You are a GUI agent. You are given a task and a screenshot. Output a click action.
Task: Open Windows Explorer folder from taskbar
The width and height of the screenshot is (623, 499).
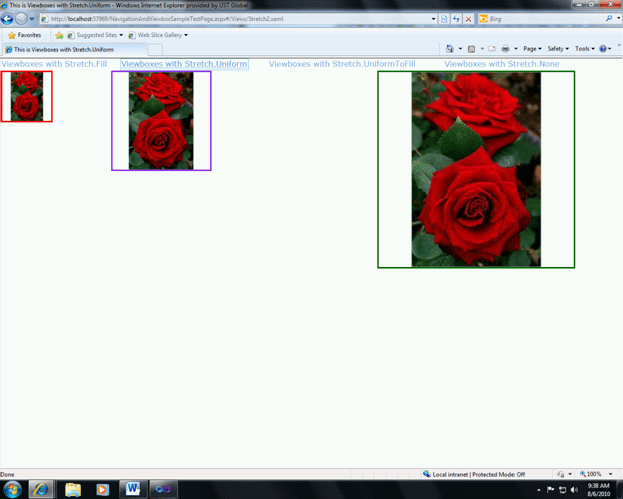(73, 489)
